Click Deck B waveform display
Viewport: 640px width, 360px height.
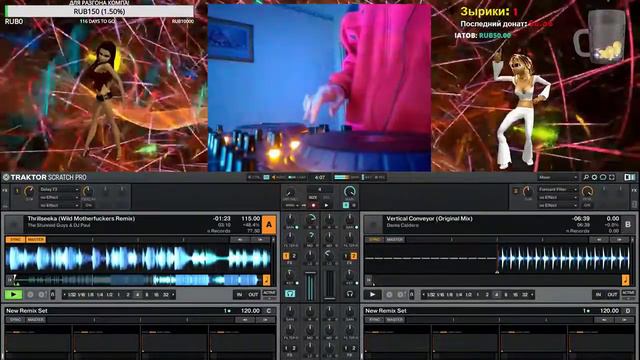pyautogui.click(x=497, y=258)
